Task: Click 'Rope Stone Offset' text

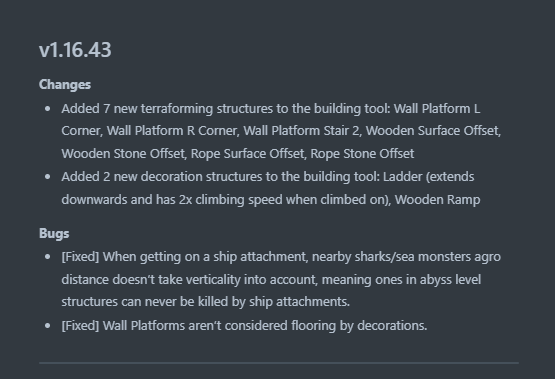Action: coord(362,154)
